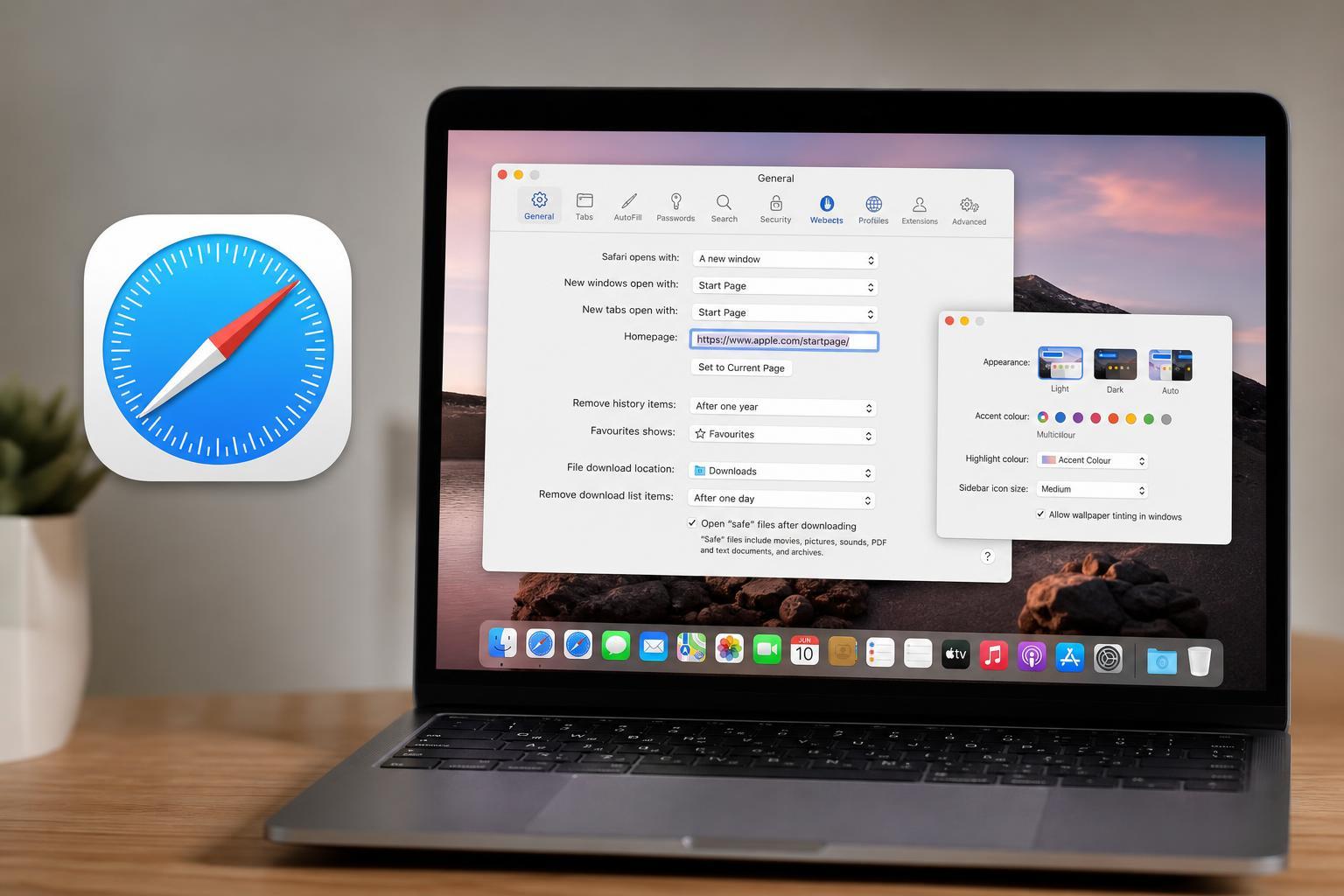Open Photos from the Dock

pyautogui.click(x=729, y=648)
